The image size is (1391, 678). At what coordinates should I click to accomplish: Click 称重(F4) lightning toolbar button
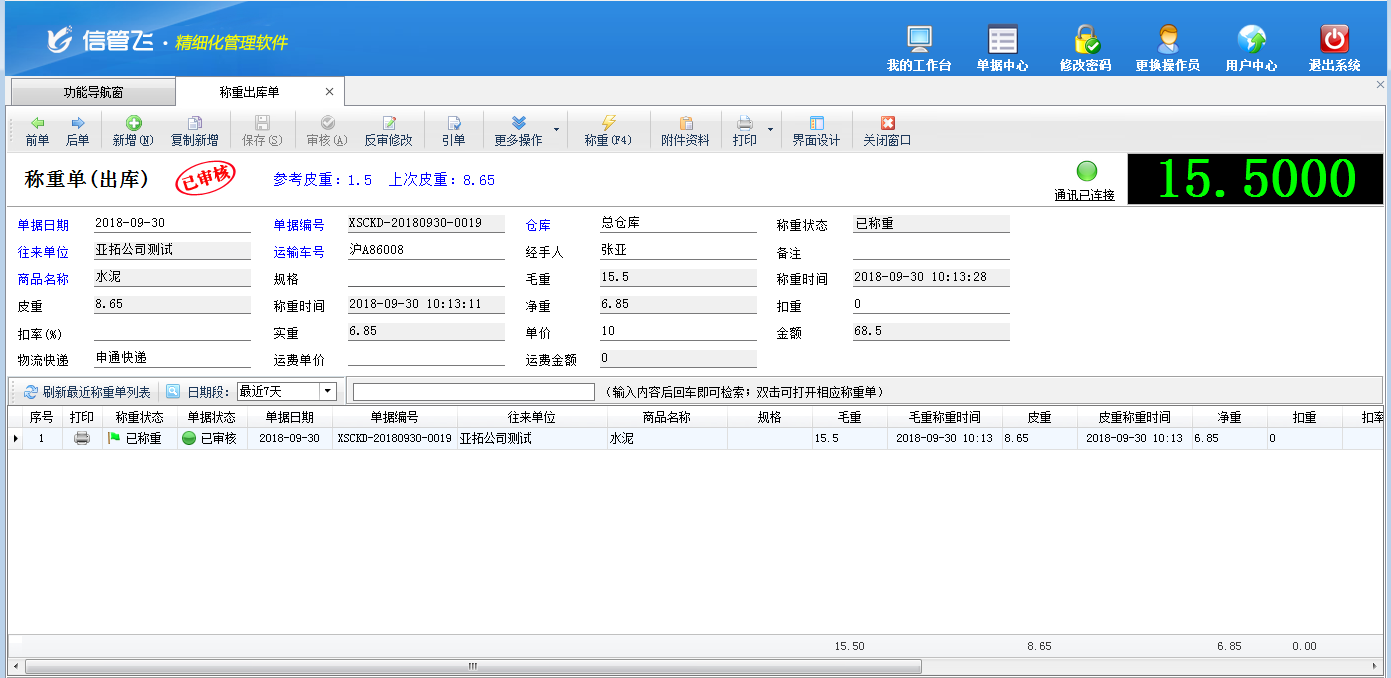tap(608, 131)
